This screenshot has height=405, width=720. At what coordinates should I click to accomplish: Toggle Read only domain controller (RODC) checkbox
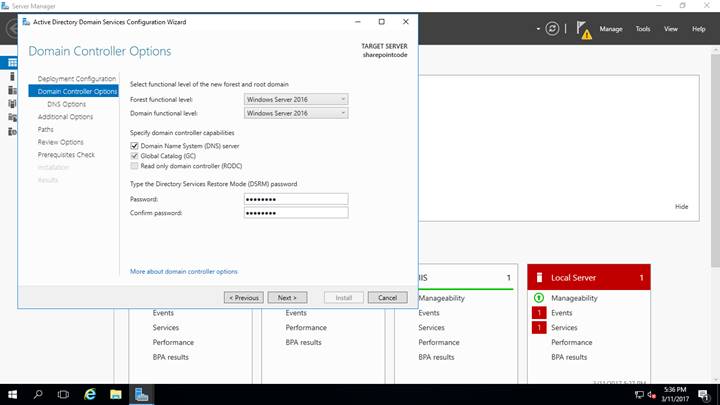(134, 166)
